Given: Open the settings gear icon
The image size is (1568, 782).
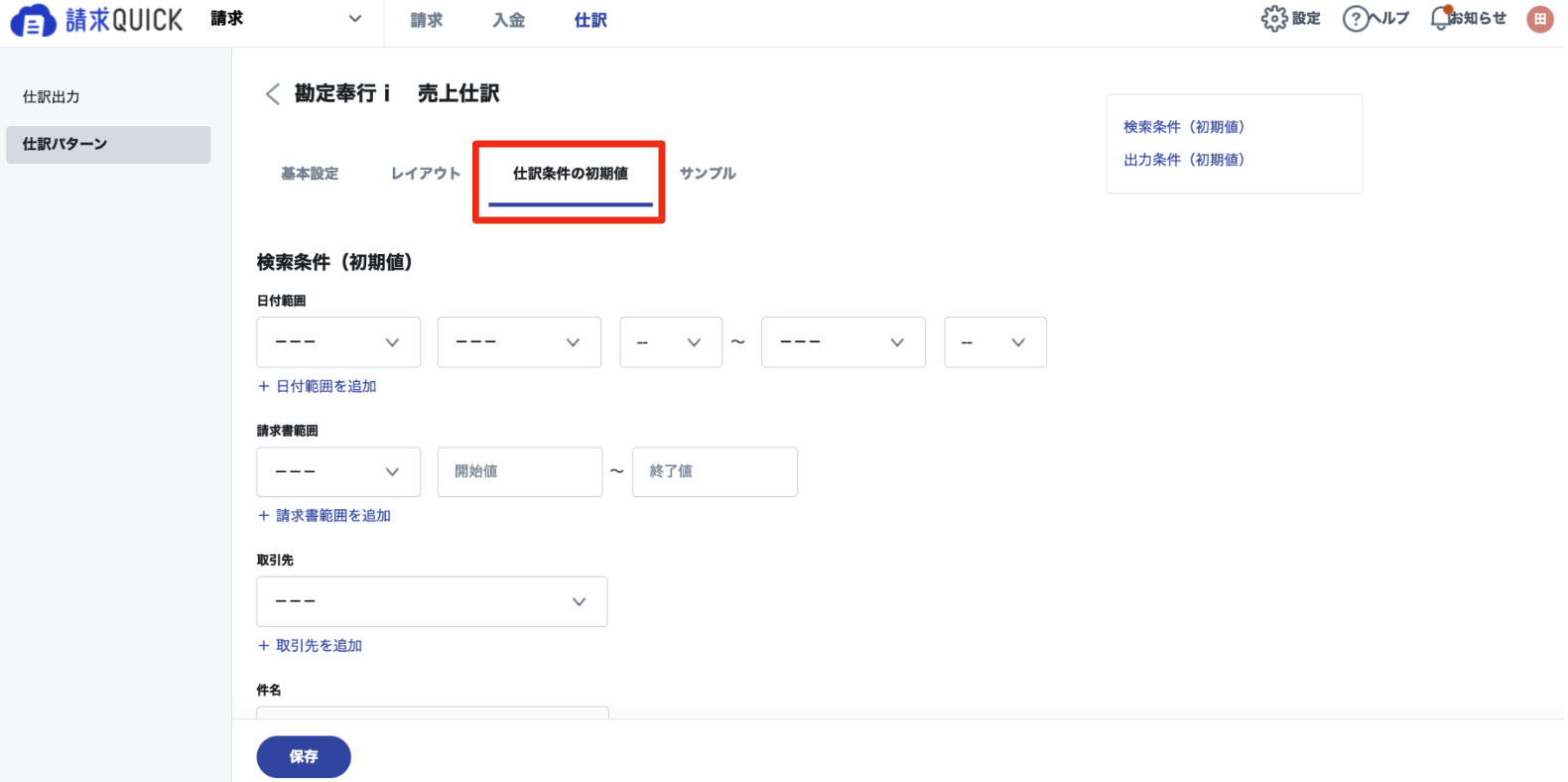Looking at the screenshot, I should point(1273,19).
